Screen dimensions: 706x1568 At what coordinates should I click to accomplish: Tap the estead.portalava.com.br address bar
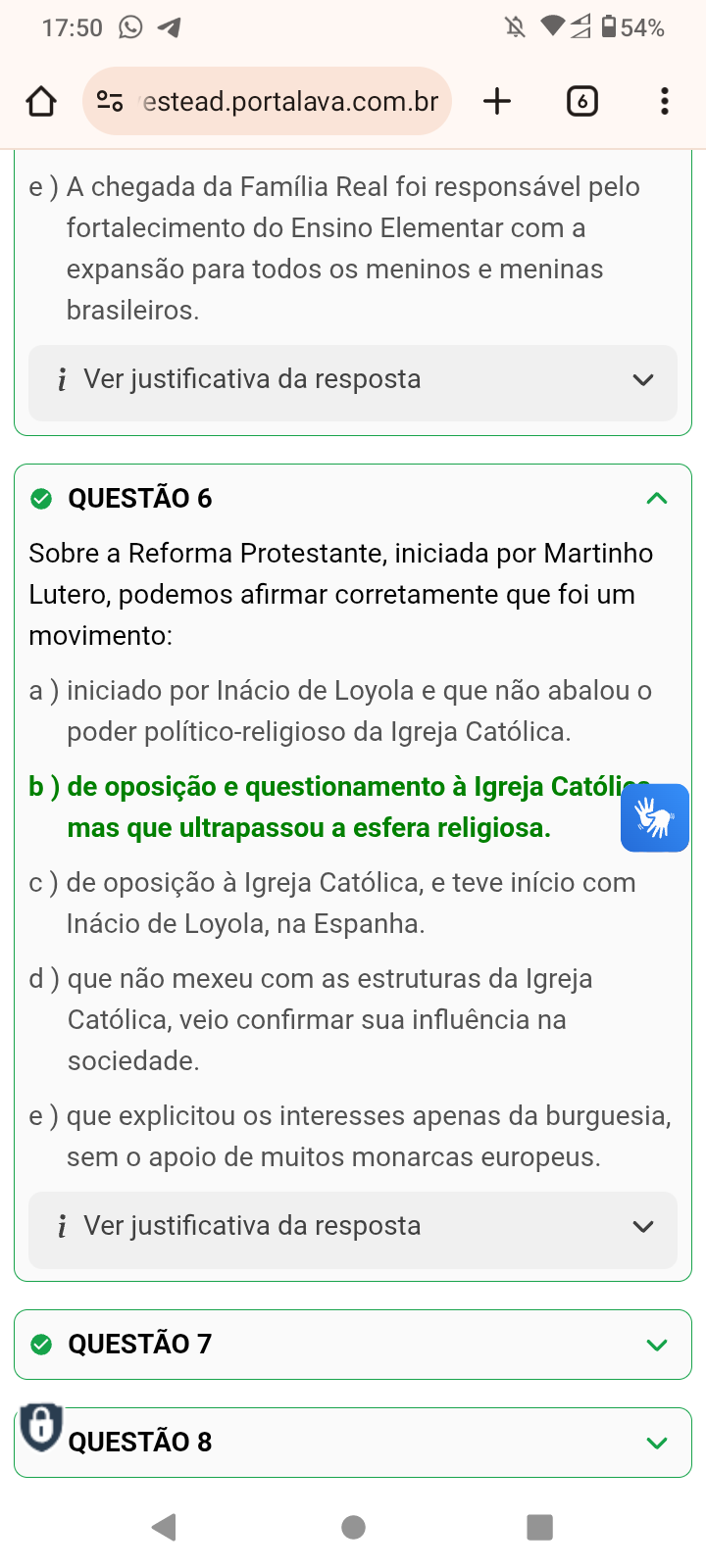[x=289, y=101]
